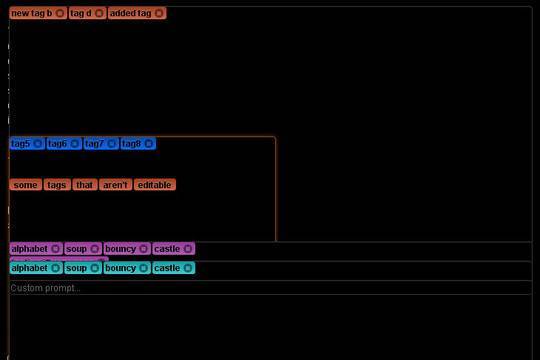The width and height of the screenshot is (540, 360).
Task: Remove the blue tag5 tag
Action: click(38, 144)
